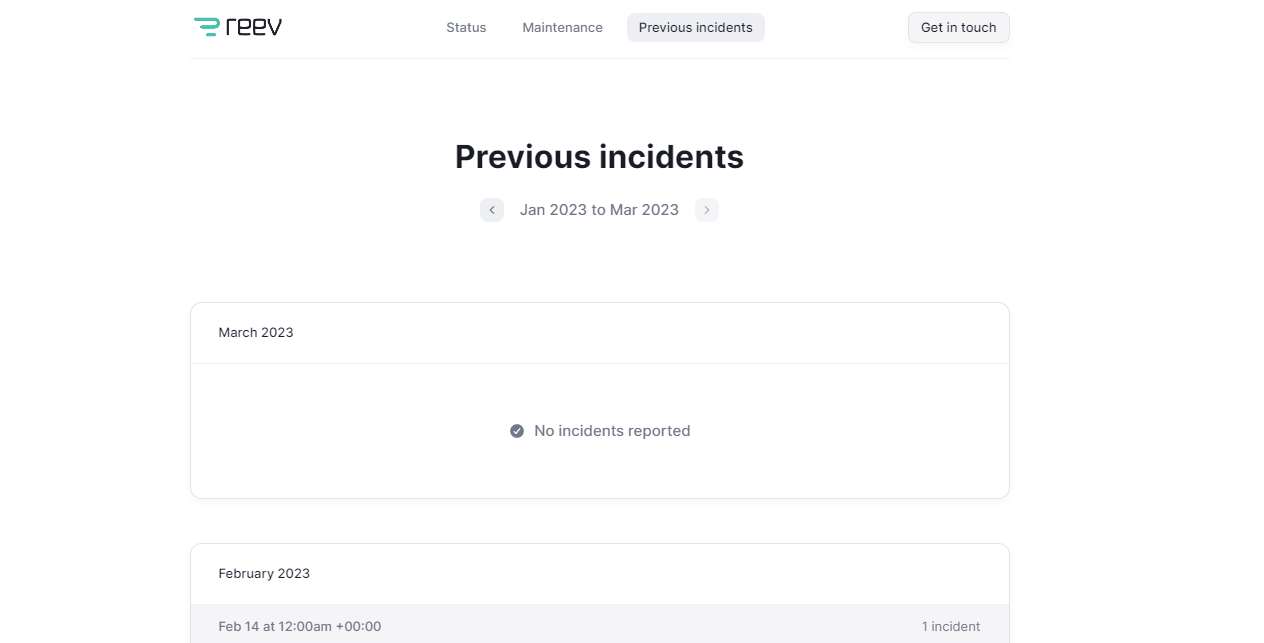Click the reev wordmark text
The image size is (1264, 643).
[254, 27]
